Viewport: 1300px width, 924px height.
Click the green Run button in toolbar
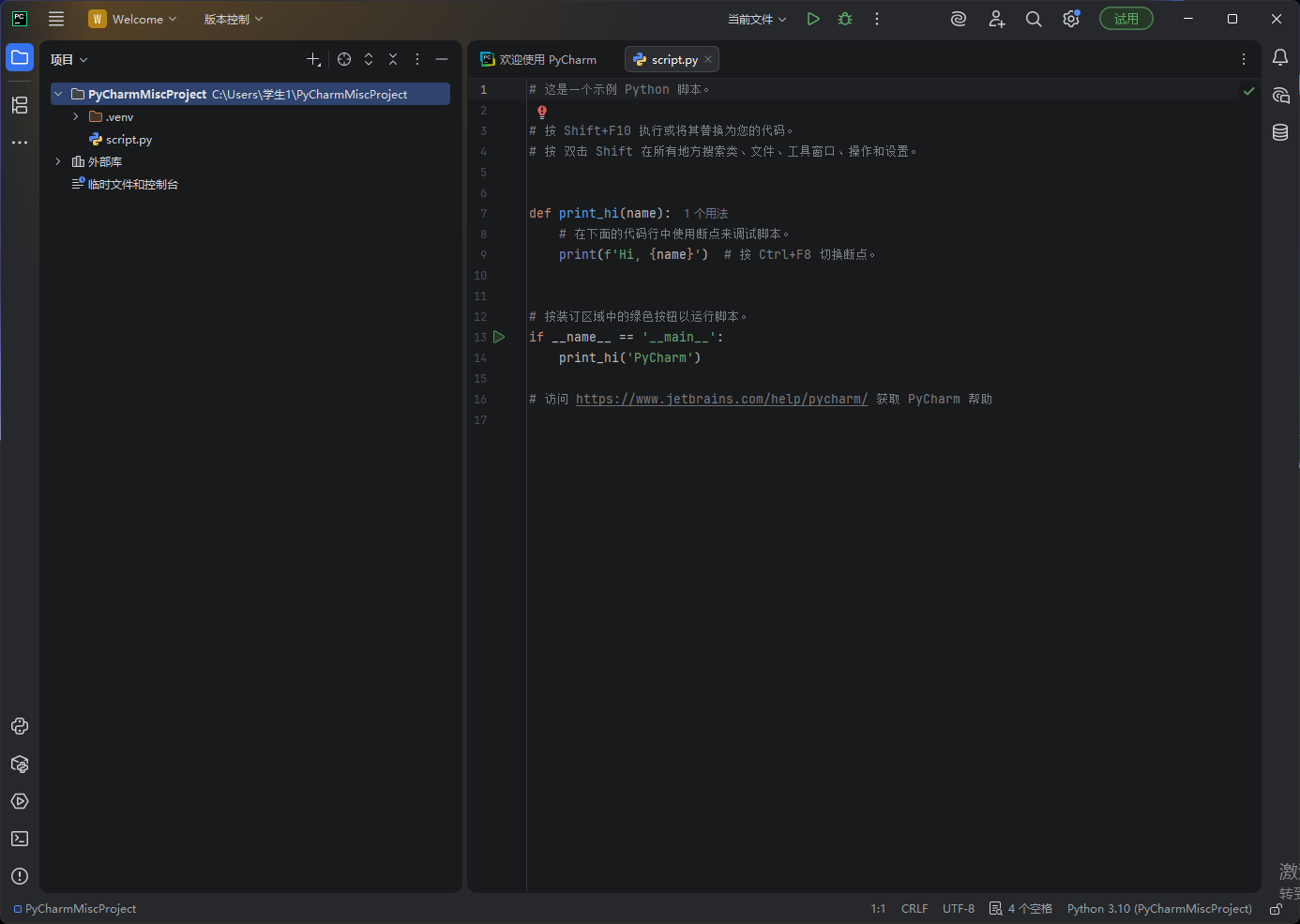pyautogui.click(x=813, y=19)
